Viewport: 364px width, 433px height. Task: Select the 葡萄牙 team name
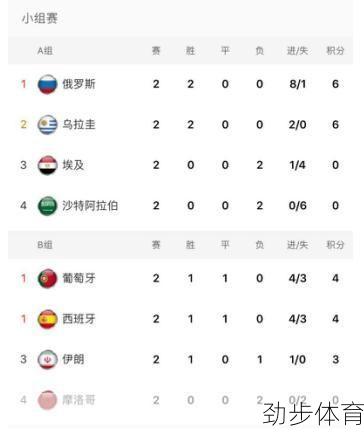coord(79,278)
